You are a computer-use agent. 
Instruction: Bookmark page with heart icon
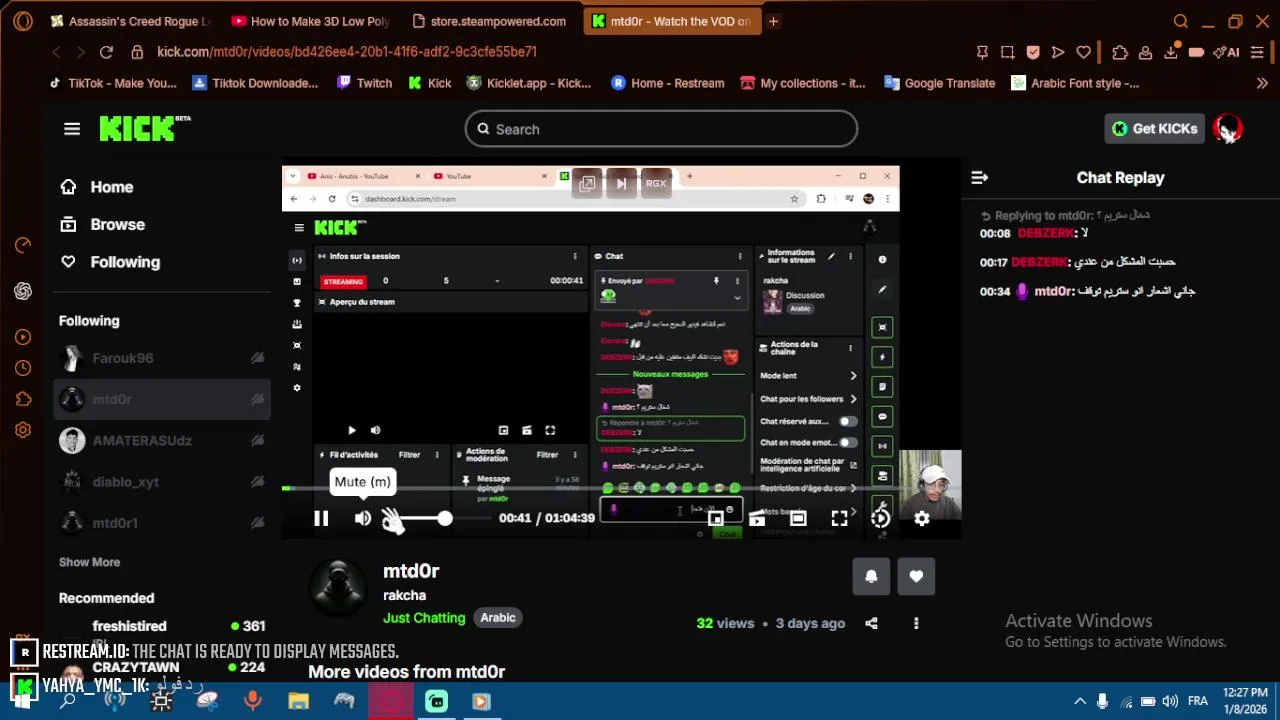pos(1084,52)
